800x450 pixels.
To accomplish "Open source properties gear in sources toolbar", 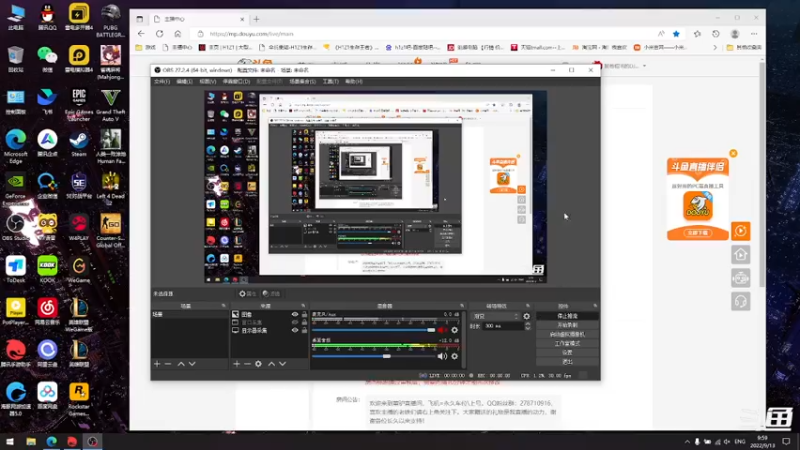I will 258,364.
